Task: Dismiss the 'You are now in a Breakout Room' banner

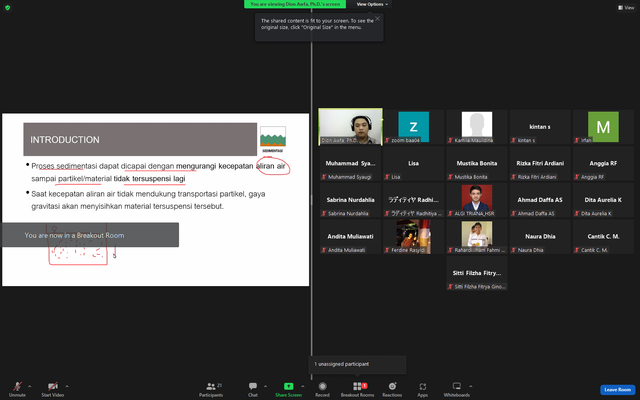Action: pos(90,235)
